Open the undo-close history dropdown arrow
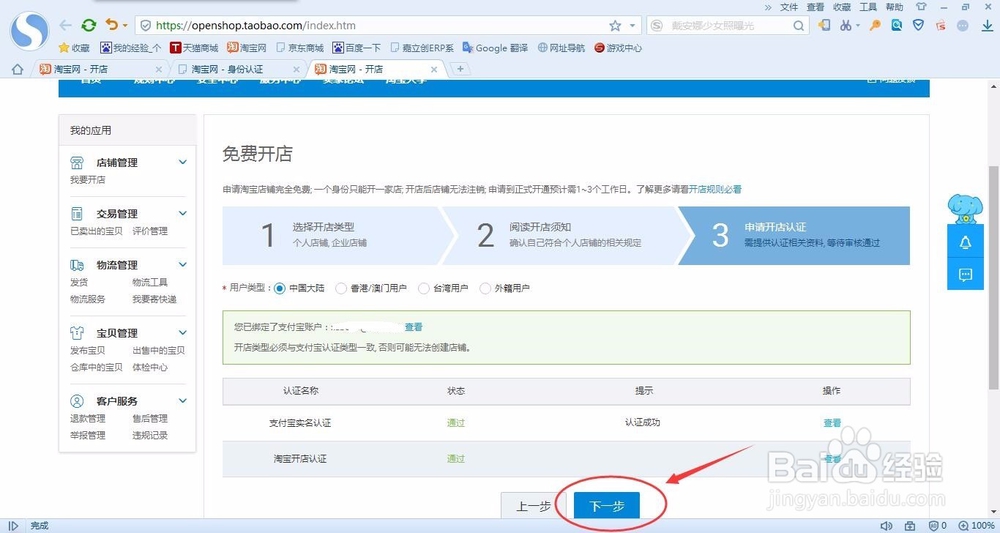This screenshot has height=533, width=1000. coord(125,26)
